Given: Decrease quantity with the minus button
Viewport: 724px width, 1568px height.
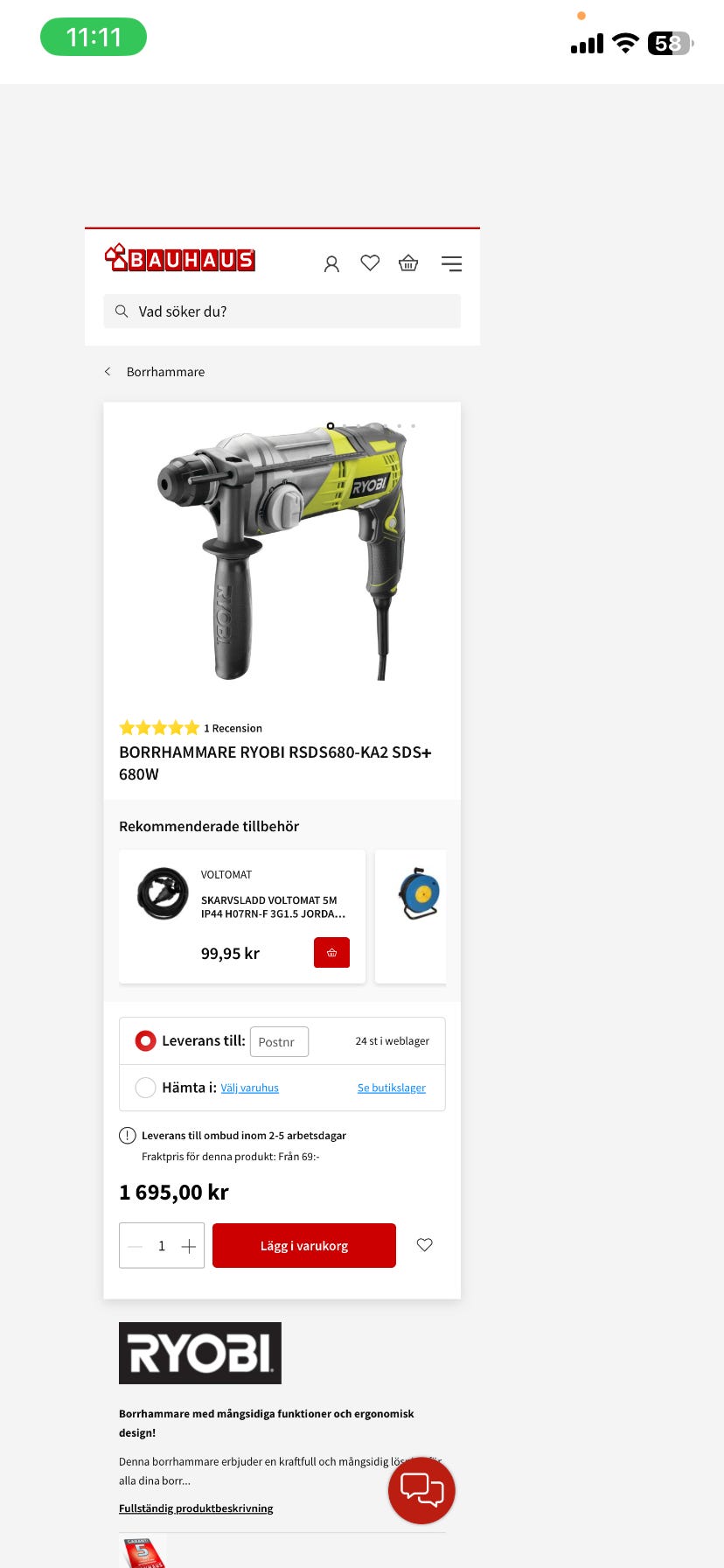Looking at the screenshot, I should tap(135, 1246).
